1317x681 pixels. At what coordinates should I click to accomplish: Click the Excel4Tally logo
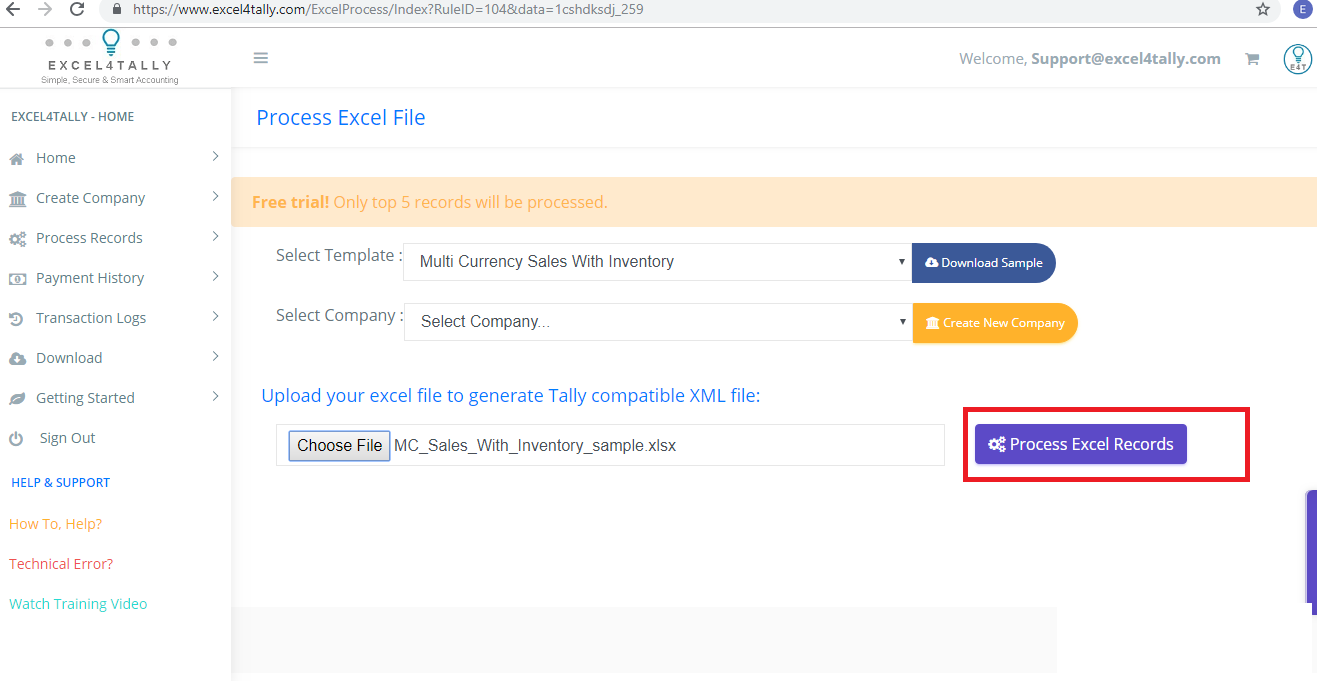pyautogui.click(x=110, y=57)
